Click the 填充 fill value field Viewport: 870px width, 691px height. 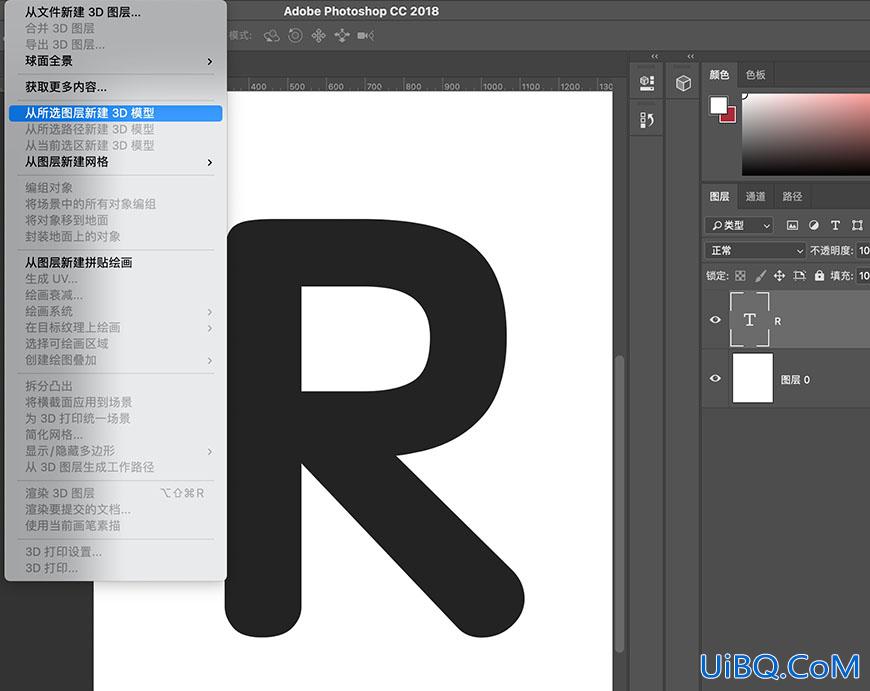[x=863, y=275]
